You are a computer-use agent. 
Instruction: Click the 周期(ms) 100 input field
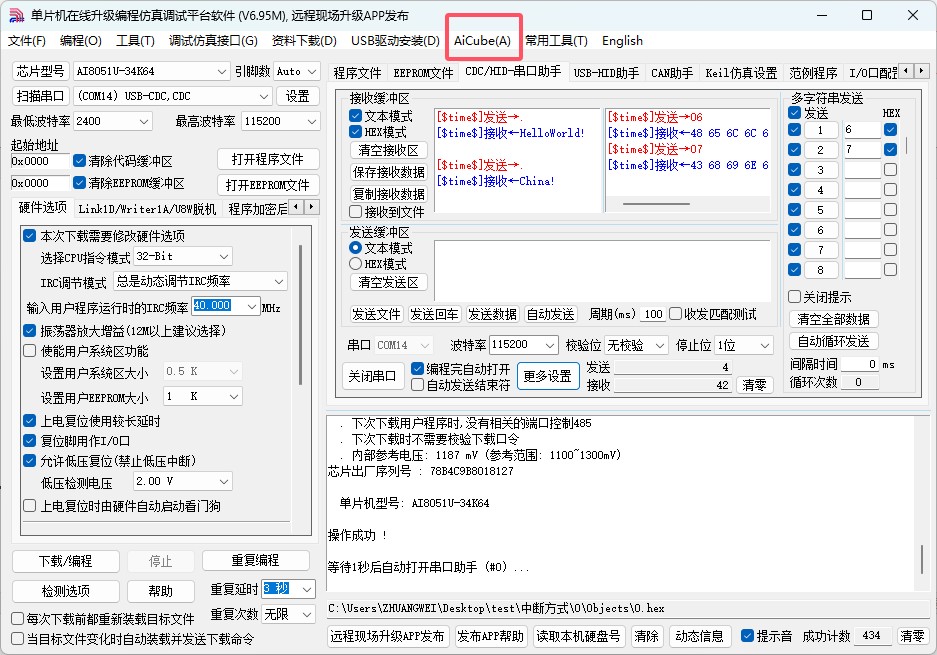(x=653, y=314)
